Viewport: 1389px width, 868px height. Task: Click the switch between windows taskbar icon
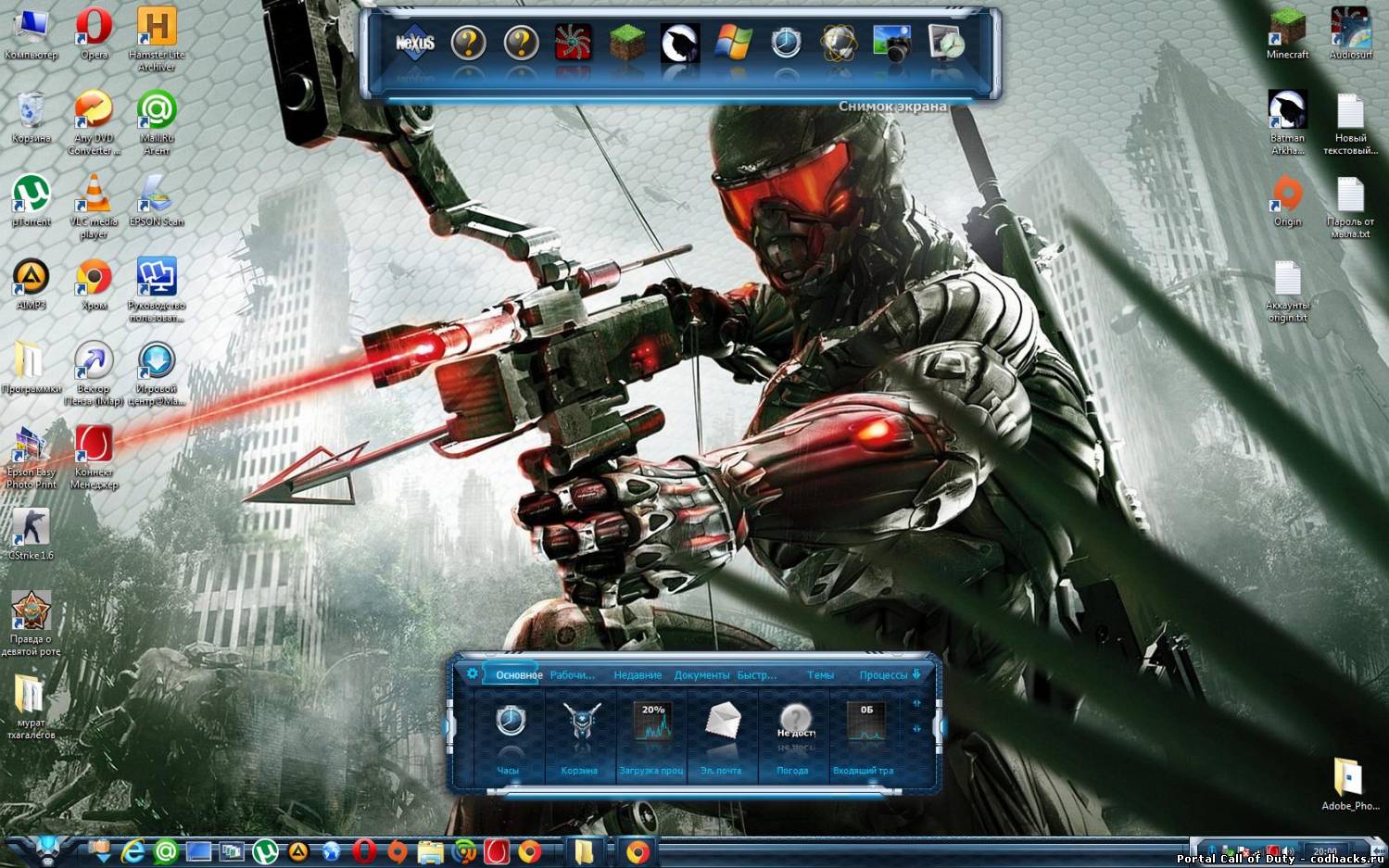[x=232, y=851]
